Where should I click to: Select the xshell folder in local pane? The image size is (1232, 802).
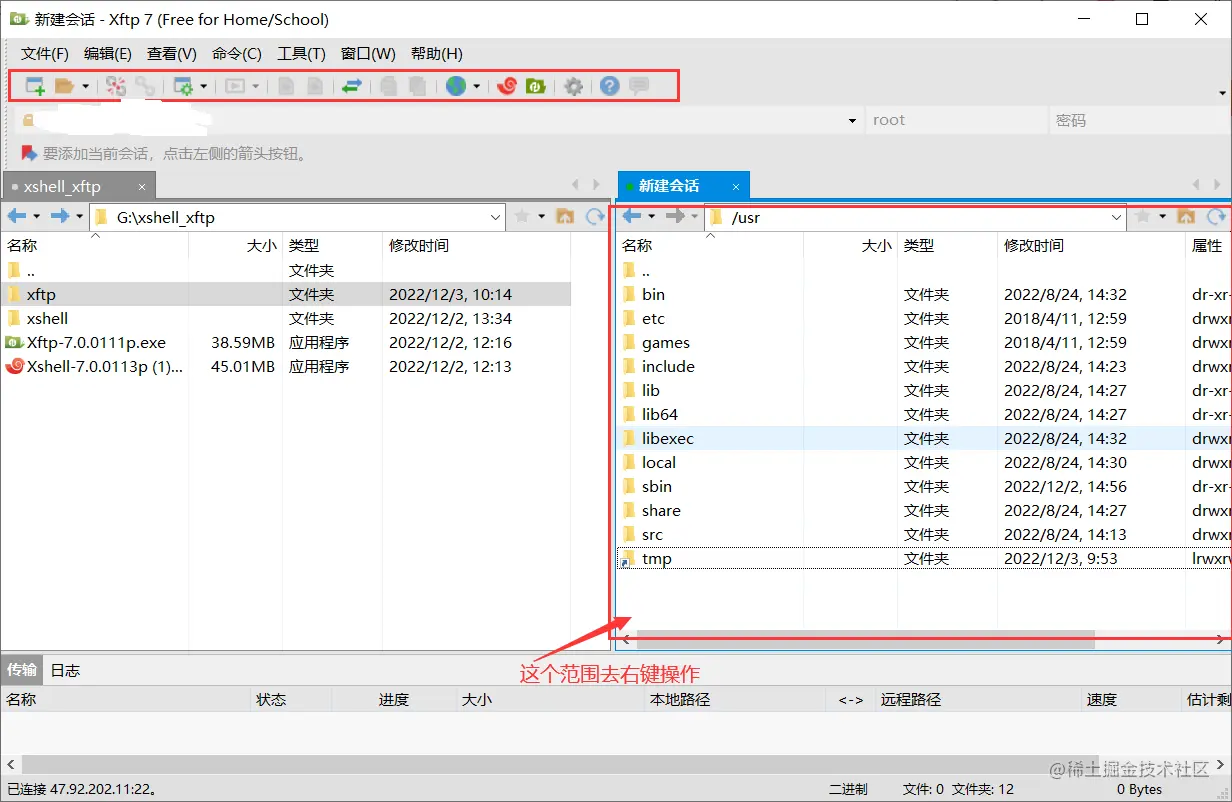click(x=286, y=318)
